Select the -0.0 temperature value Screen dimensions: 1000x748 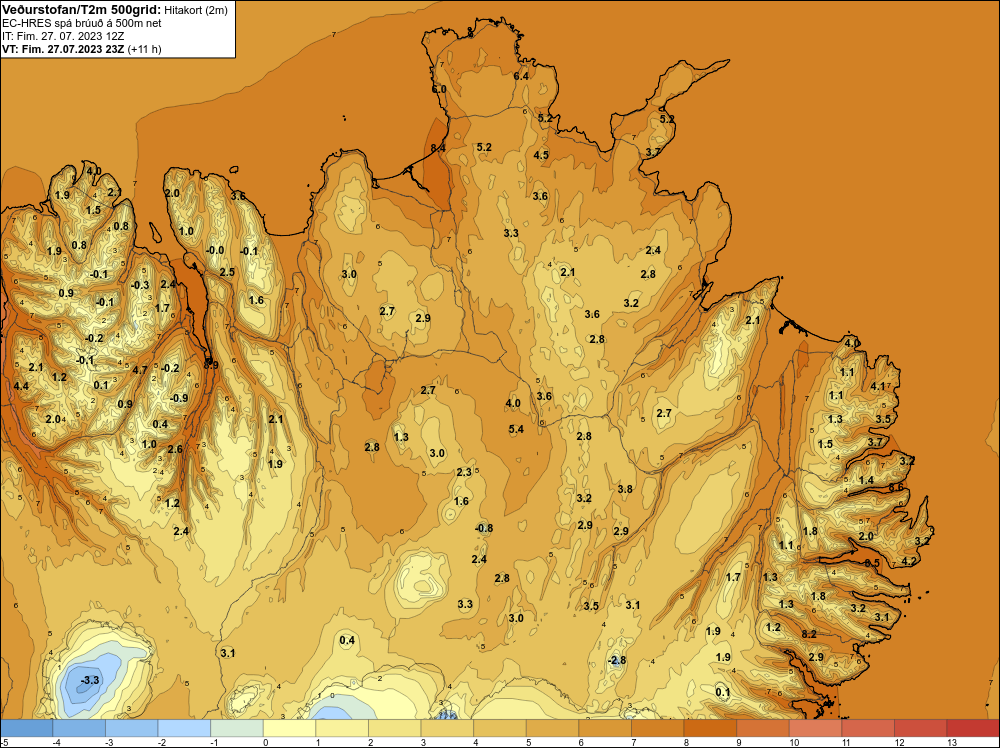tap(215, 250)
